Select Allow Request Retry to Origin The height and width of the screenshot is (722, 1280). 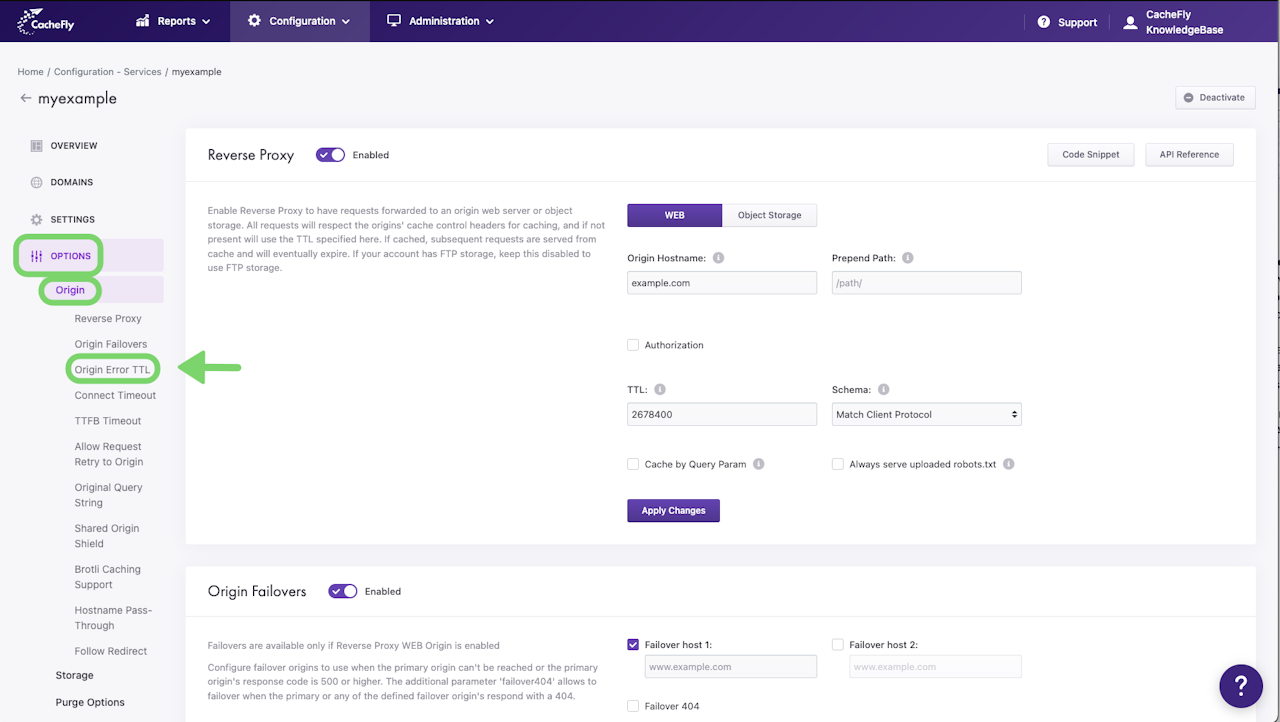[x=109, y=454]
